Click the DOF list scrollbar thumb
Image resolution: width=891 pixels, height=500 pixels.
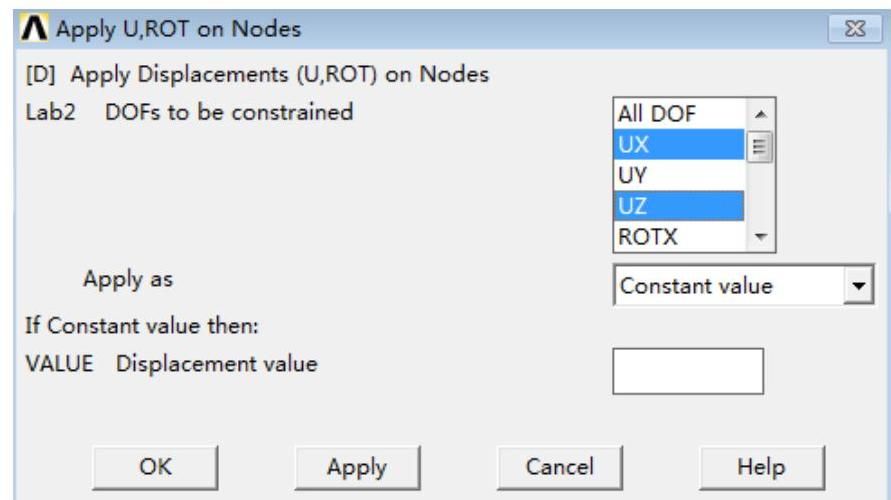[760, 147]
